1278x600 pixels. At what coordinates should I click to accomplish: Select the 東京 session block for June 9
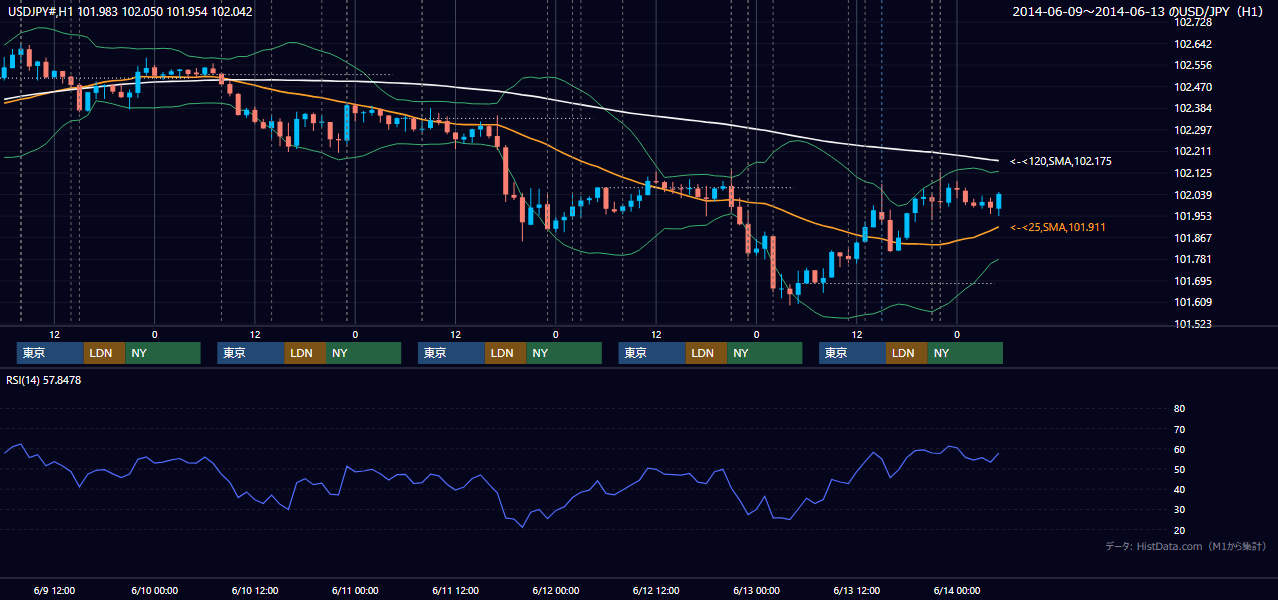[50, 353]
